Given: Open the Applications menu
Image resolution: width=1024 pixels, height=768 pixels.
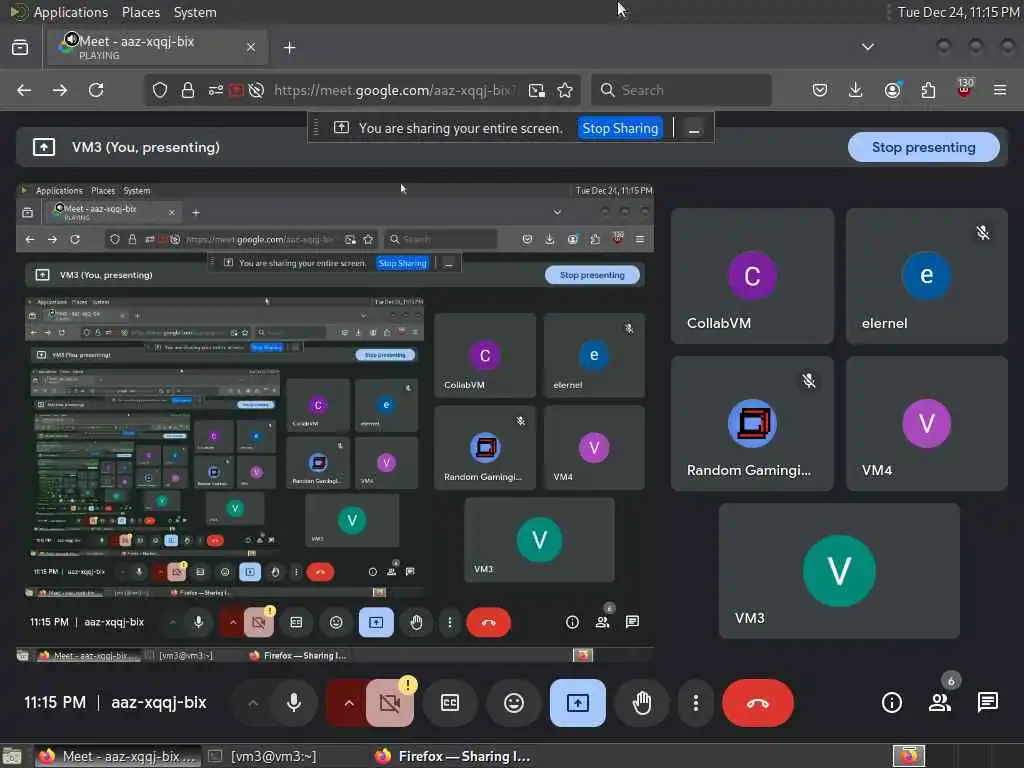Looking at the screenshot, I should tap(71, 12).
